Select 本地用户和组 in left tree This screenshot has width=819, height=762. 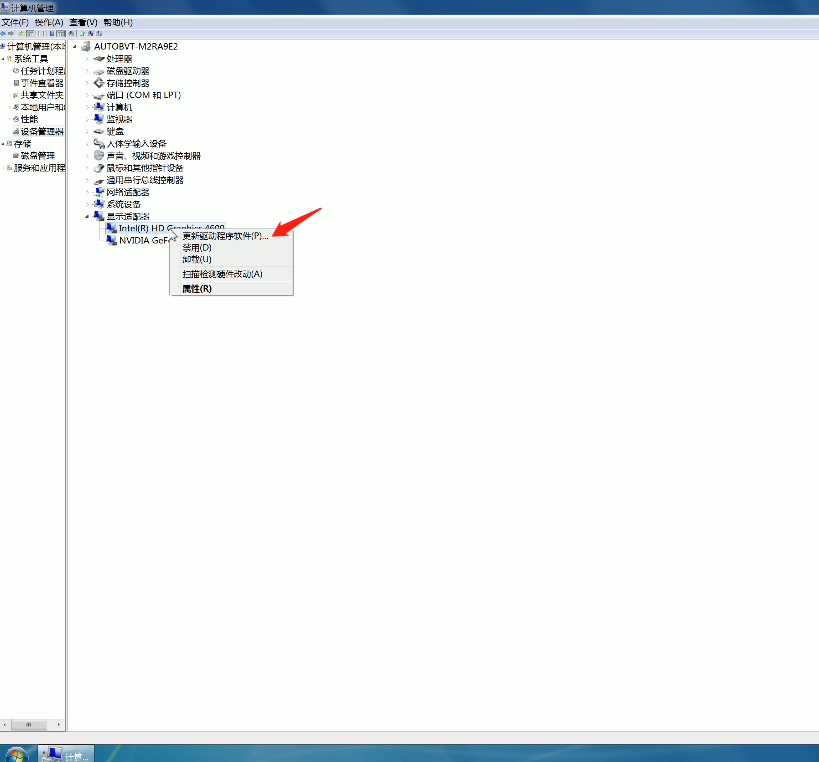pos(43,107)
